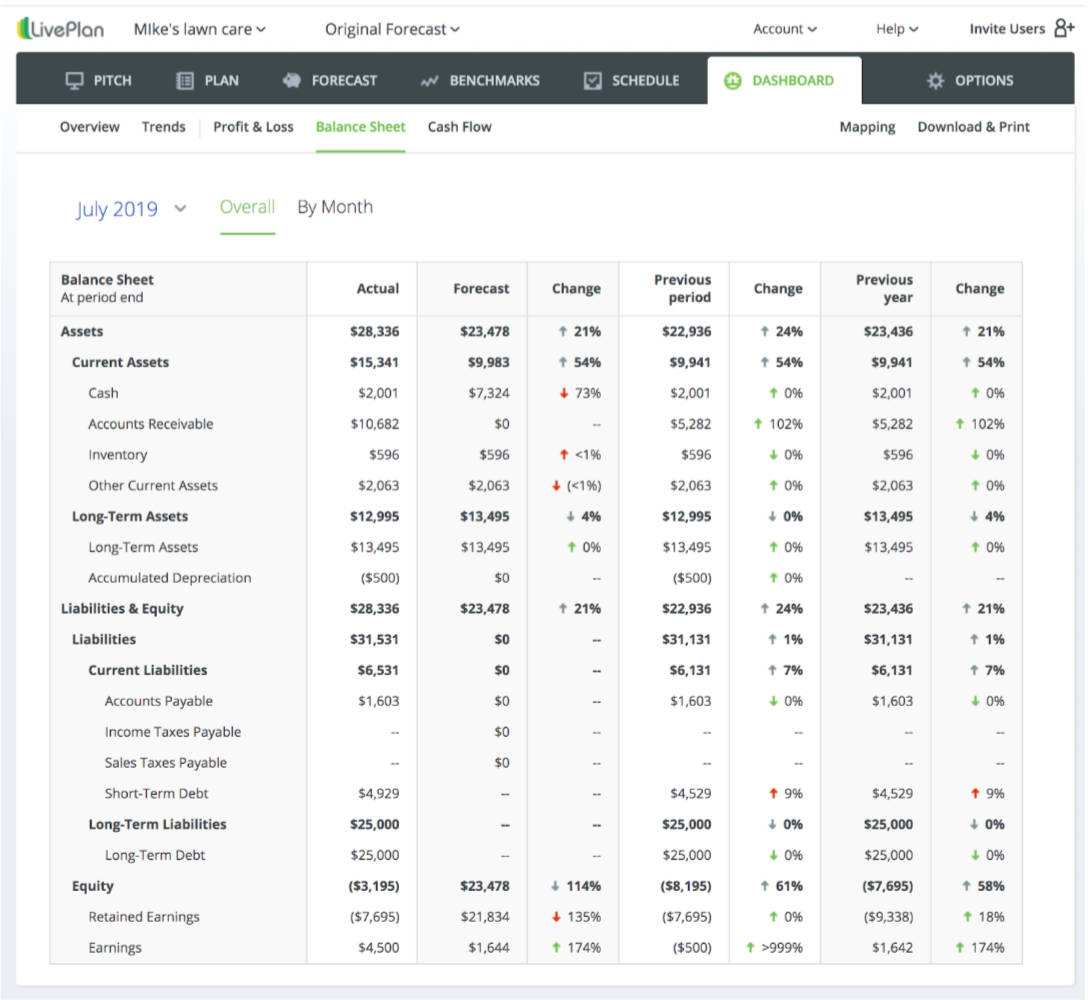Open the July 2019 period dropdown
This screenshot has width=1089, height=1000.
130,209
